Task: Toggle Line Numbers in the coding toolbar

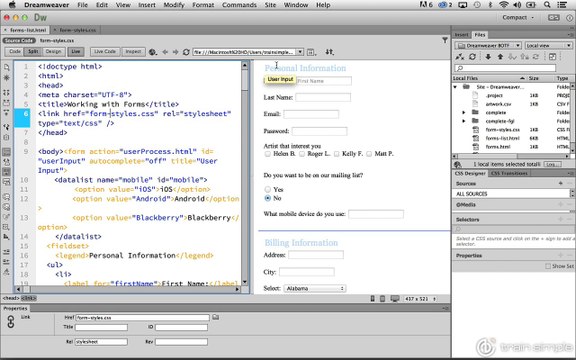Action: point(7,152)
